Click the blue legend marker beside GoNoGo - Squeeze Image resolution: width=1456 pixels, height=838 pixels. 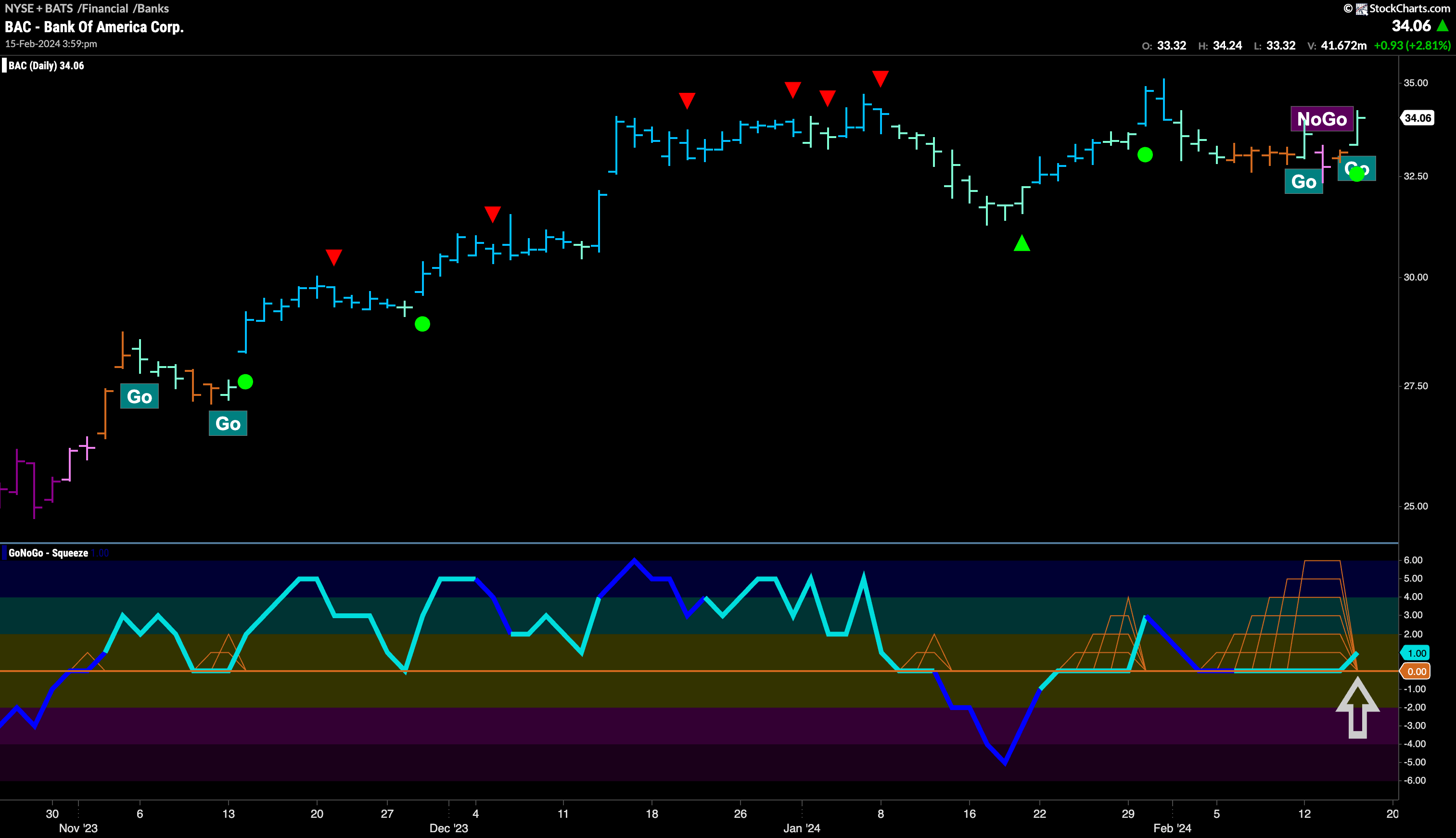click(x=4, y=553)
